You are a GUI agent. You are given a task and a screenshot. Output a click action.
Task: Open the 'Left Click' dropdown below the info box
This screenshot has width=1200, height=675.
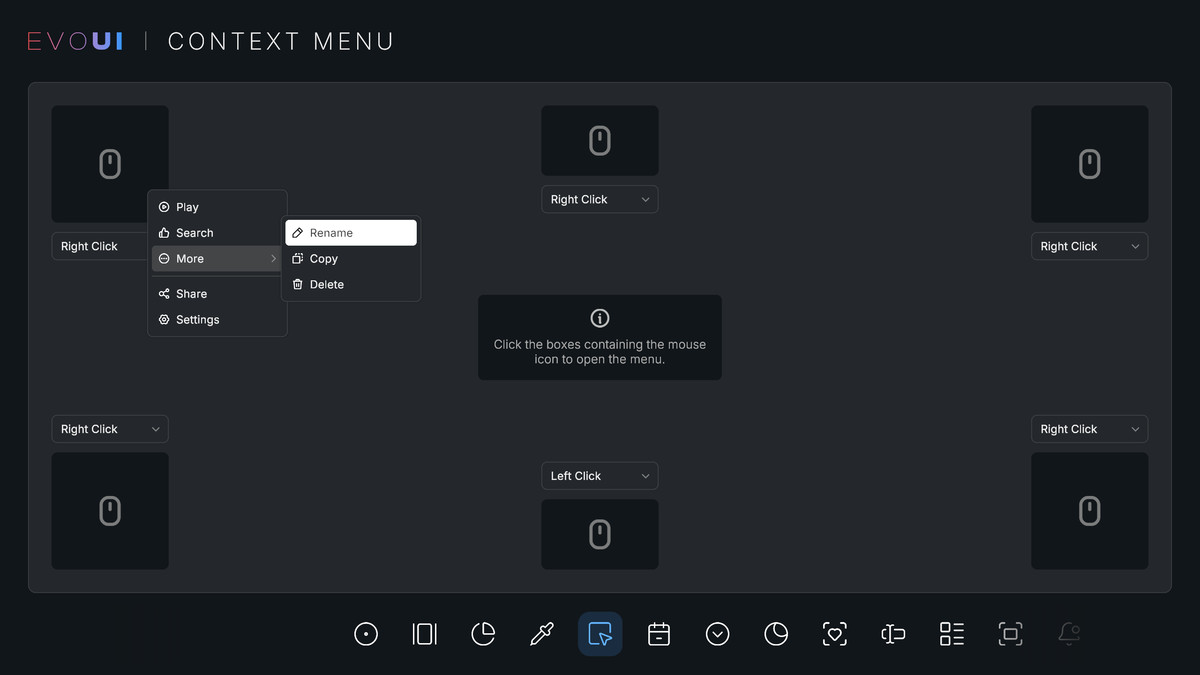(599, 475)
